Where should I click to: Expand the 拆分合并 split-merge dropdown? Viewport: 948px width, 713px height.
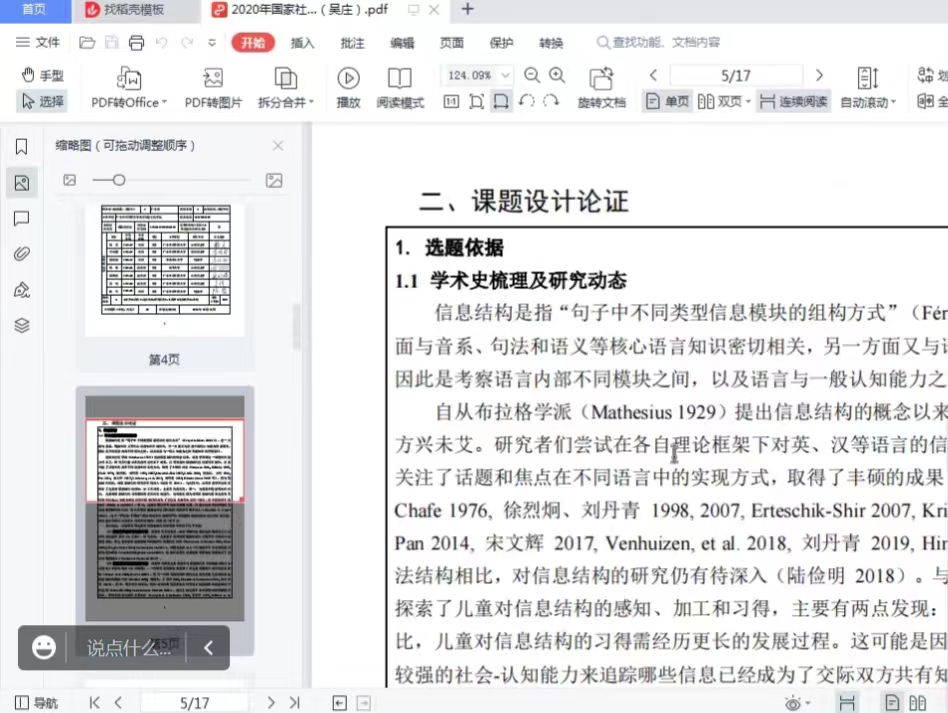pos(286,87)
